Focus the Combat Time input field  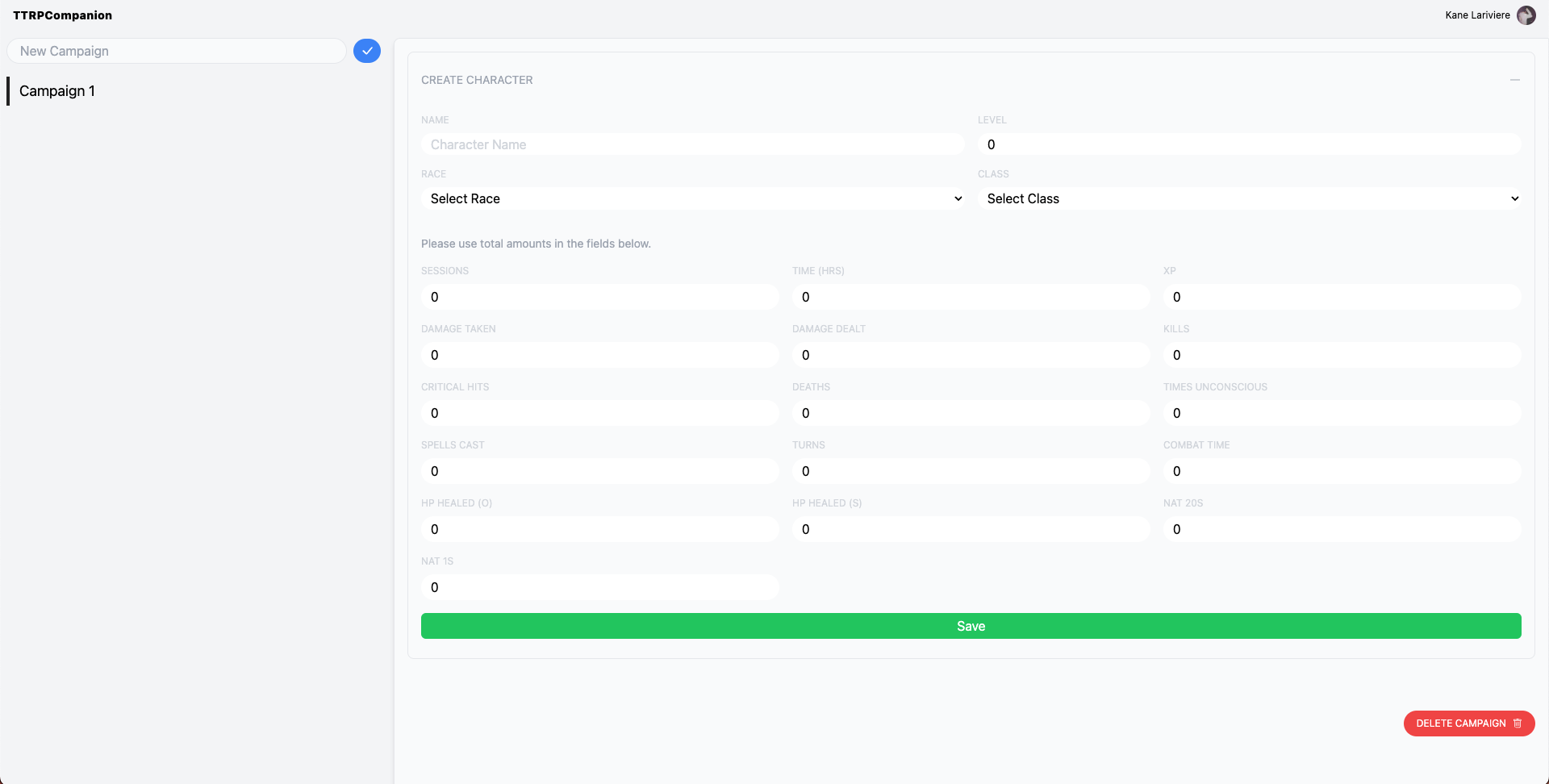coord(1342,471)
